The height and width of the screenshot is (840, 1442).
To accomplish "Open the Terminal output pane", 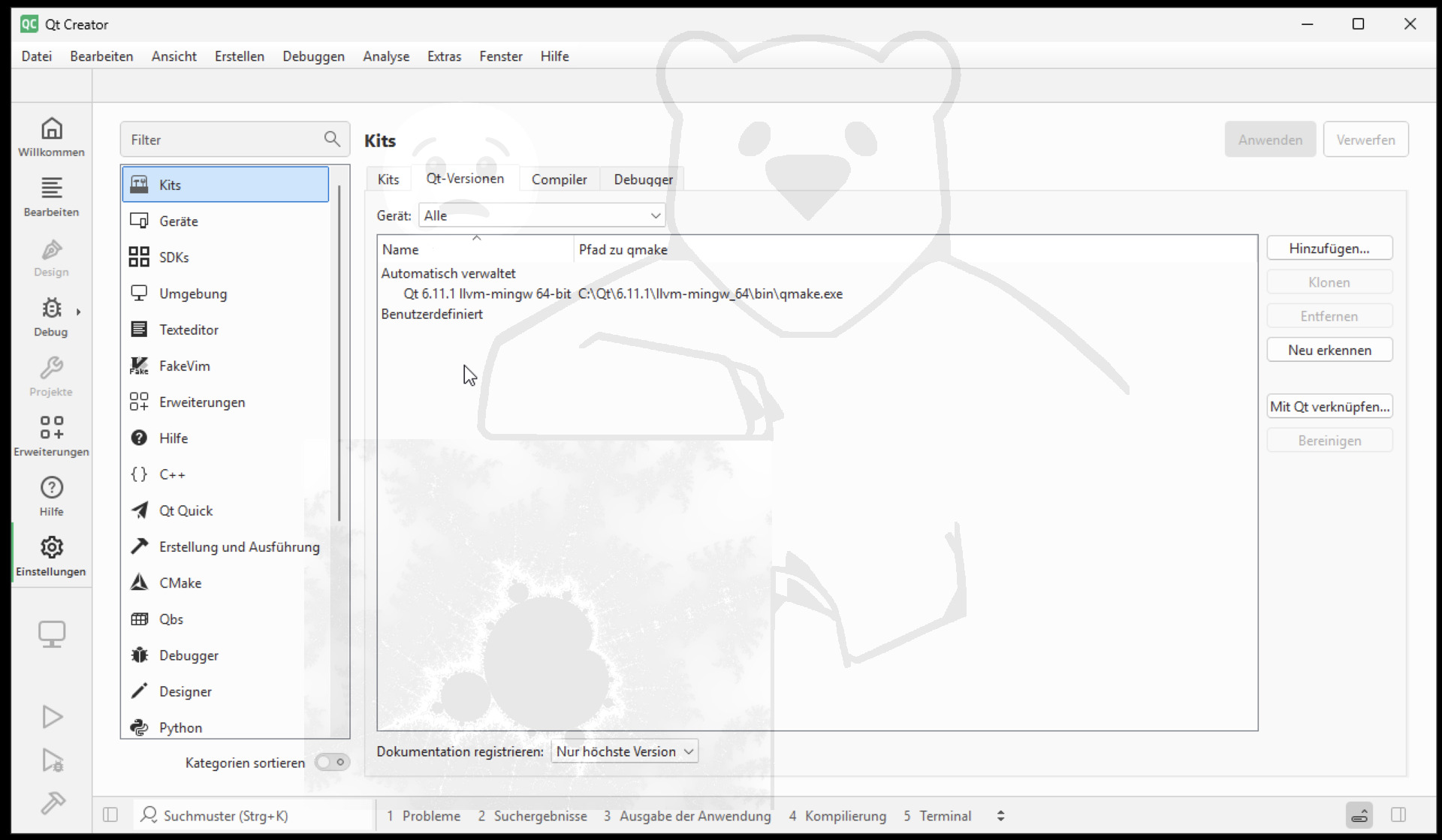I will (x=937, y=815).
